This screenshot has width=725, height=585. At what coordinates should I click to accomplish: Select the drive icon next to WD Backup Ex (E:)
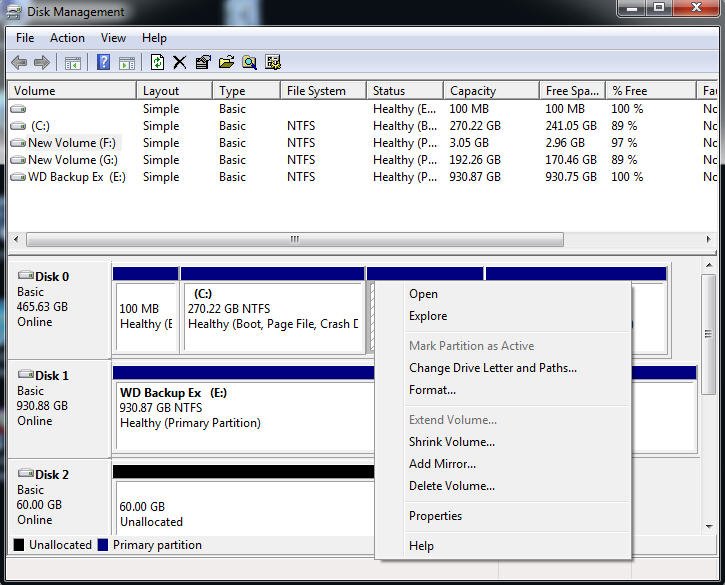[18, 177]
